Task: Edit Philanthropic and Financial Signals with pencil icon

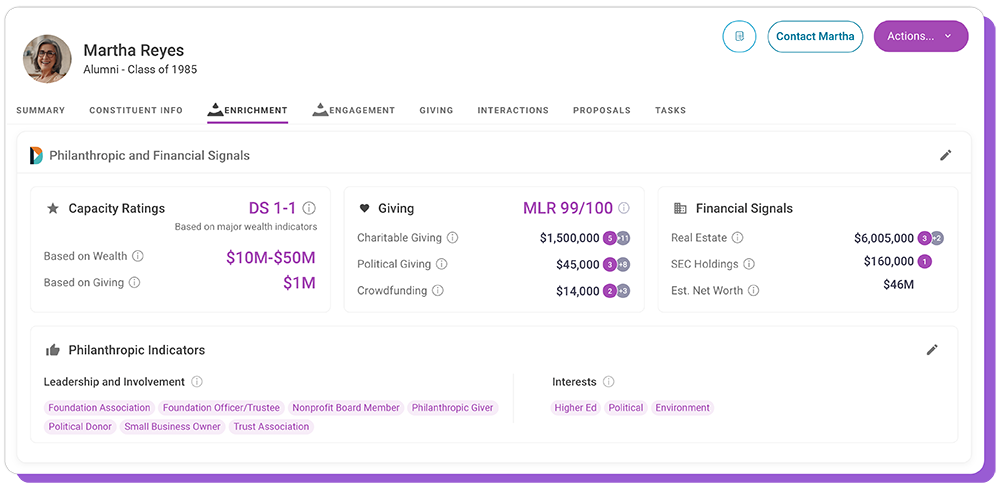Action: [x=945, y=155]
